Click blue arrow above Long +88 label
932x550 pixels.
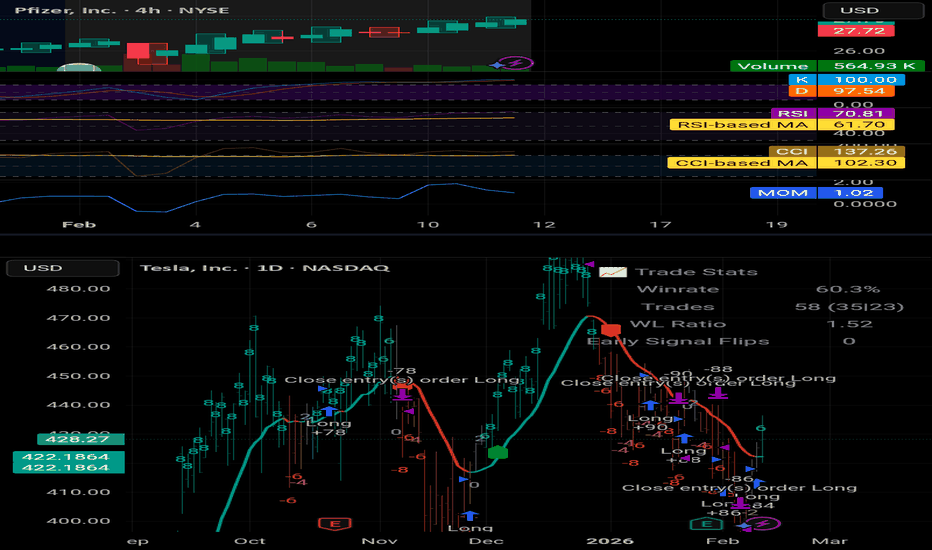point(683,438)
